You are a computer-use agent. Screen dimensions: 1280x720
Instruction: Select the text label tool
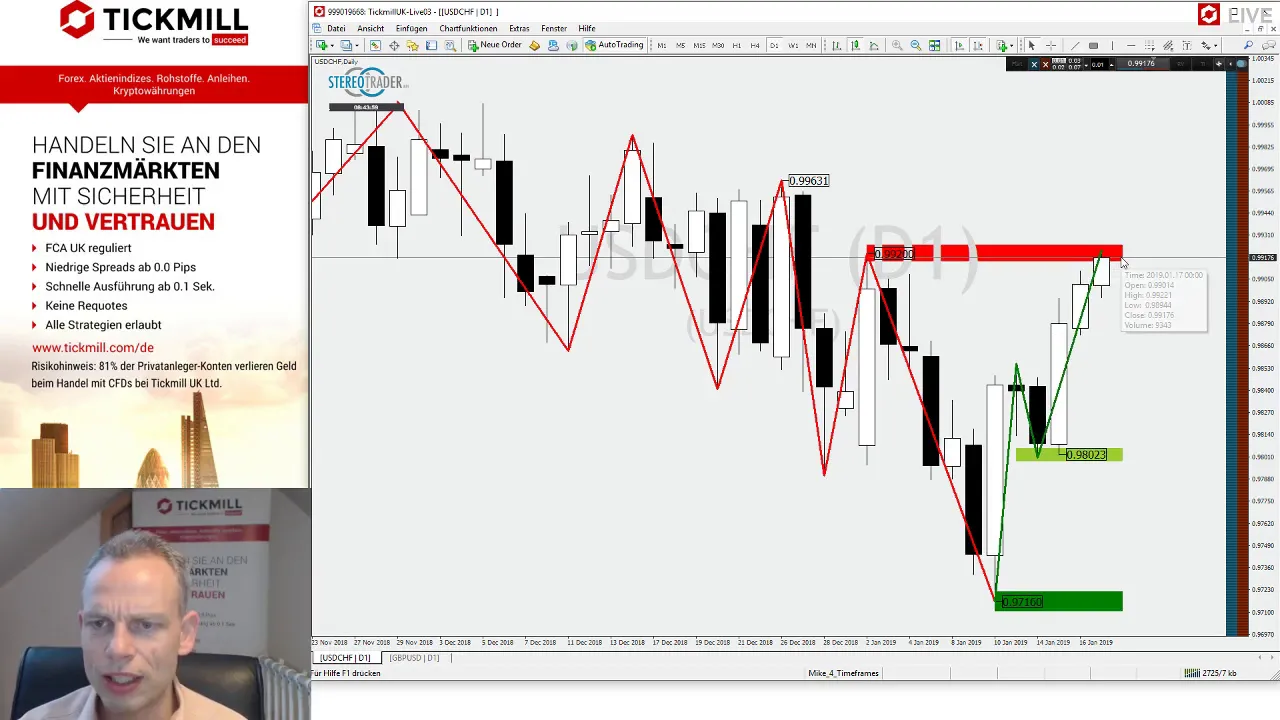pyautogui.click(x=1187, y=45)
